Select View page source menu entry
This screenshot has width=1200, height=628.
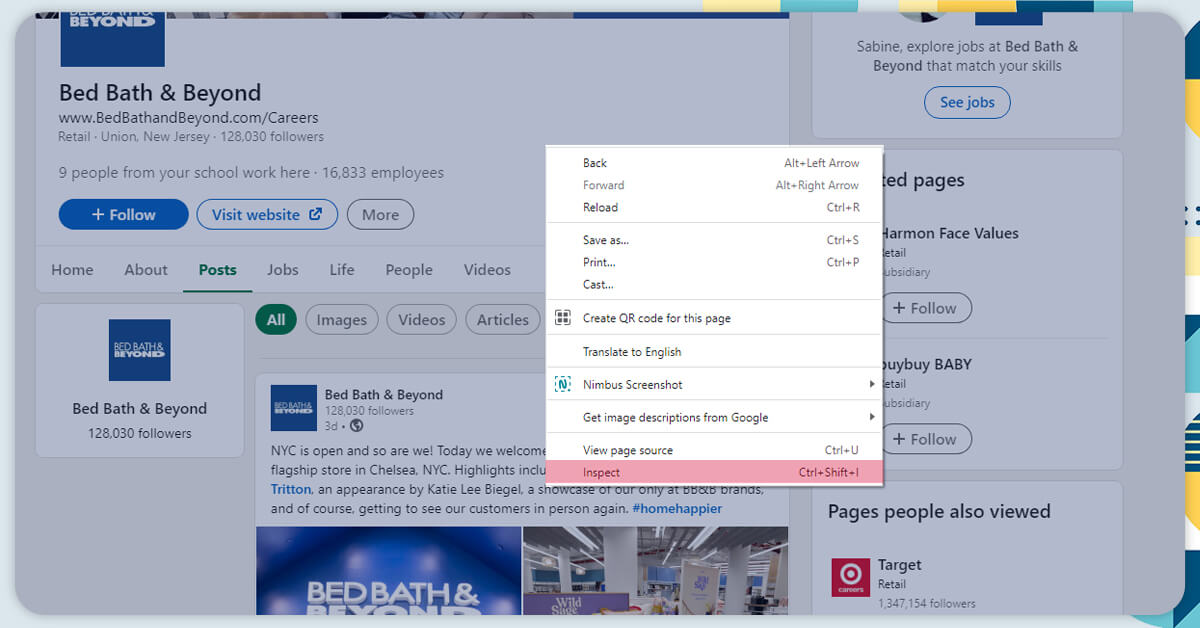[714, 450]
